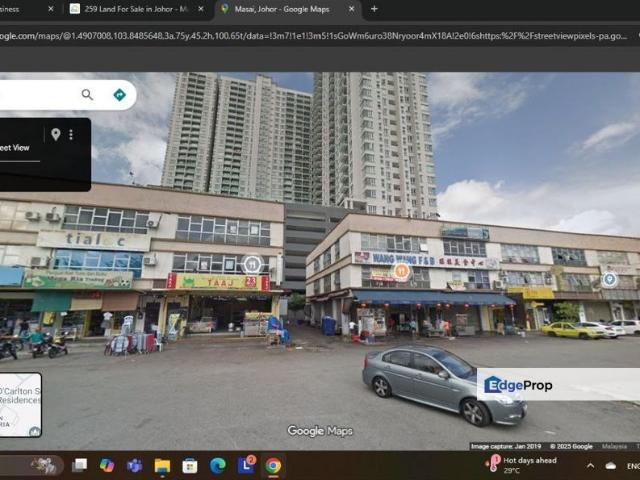Click the orange restaurant marker on Wang Wing F&B
Viewport: 640px width, 480px height.
tap(402, 271)
